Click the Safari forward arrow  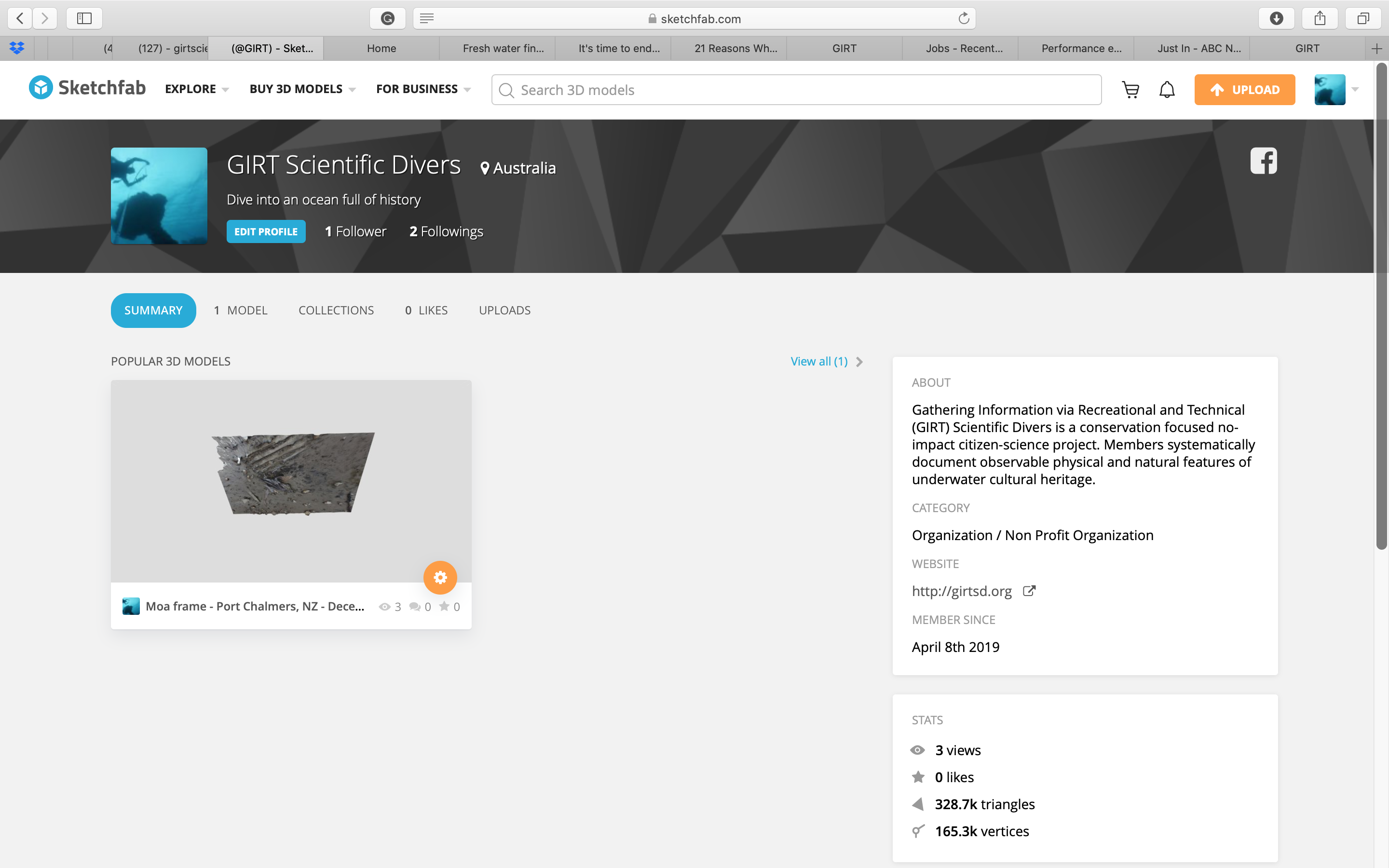click(x=45, y=18)
